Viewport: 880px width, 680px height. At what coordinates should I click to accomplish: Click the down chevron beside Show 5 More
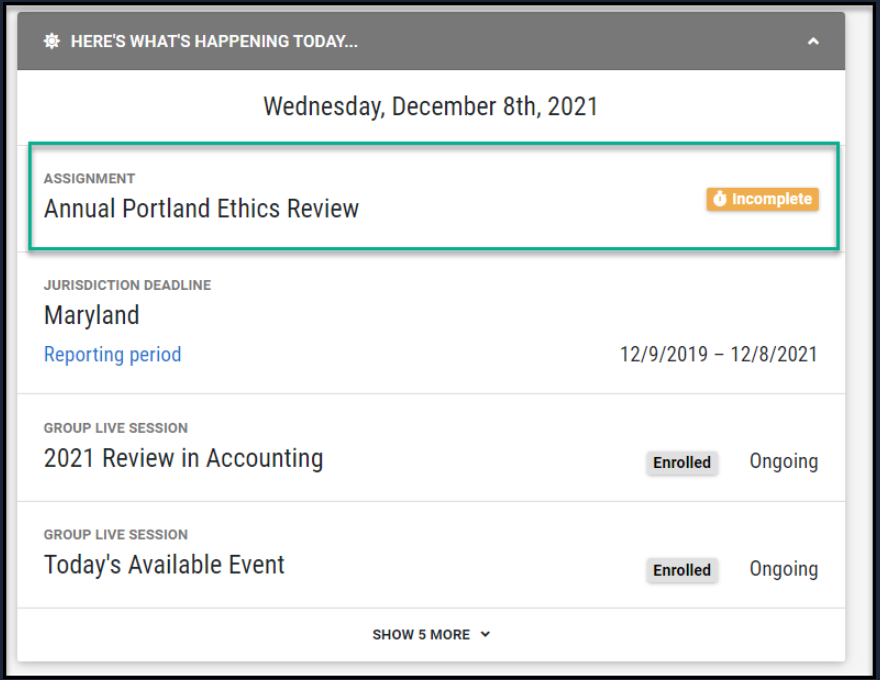(x=485, y=634)
